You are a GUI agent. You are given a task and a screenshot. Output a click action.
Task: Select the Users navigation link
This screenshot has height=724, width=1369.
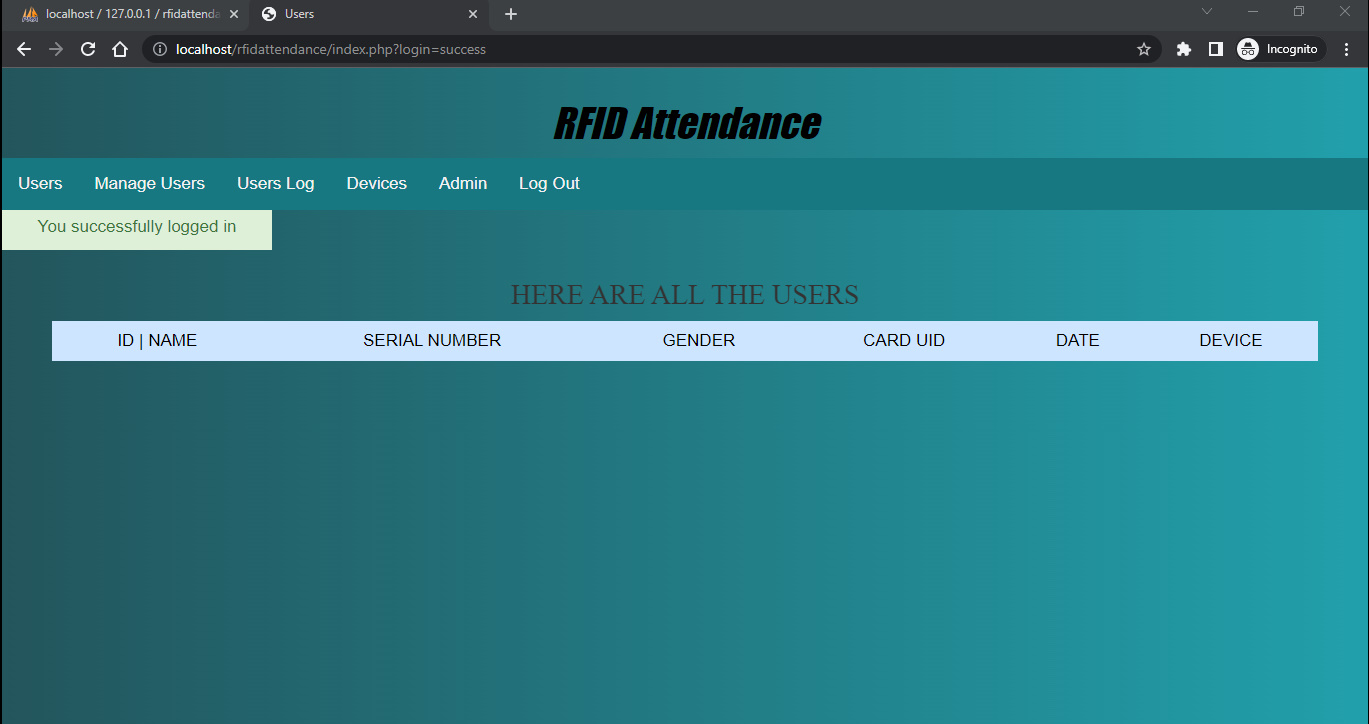pos(40,184)
